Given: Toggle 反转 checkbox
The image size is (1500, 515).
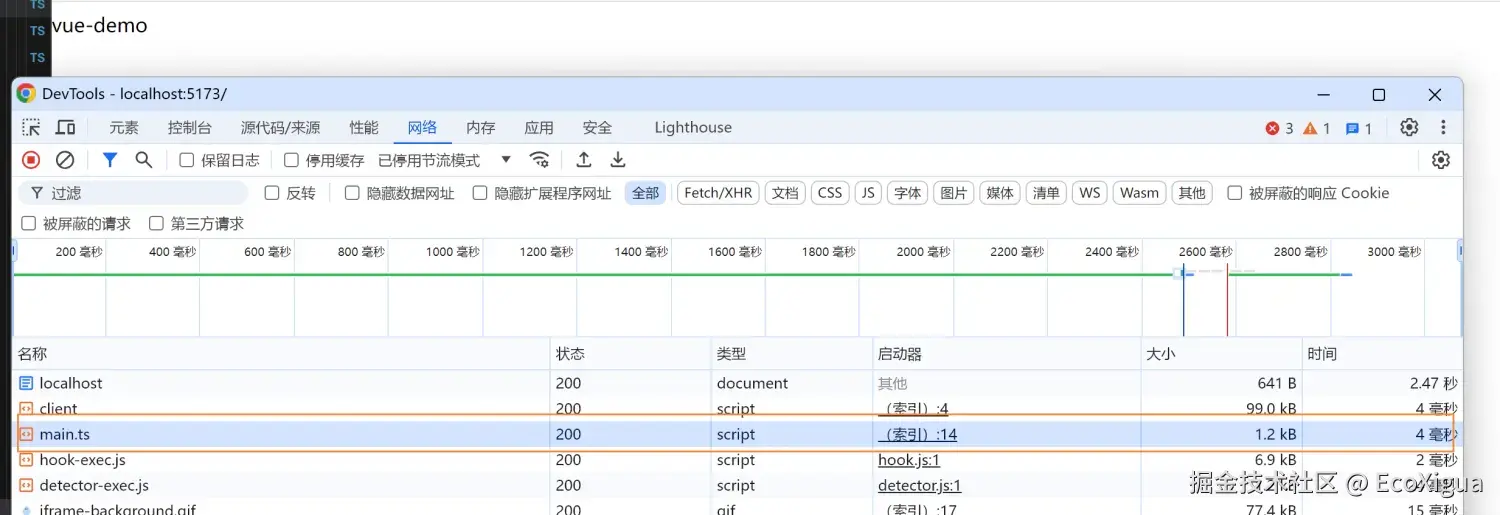Looking at the screenshot, I should pyautogui.click(x=272, y=193).
